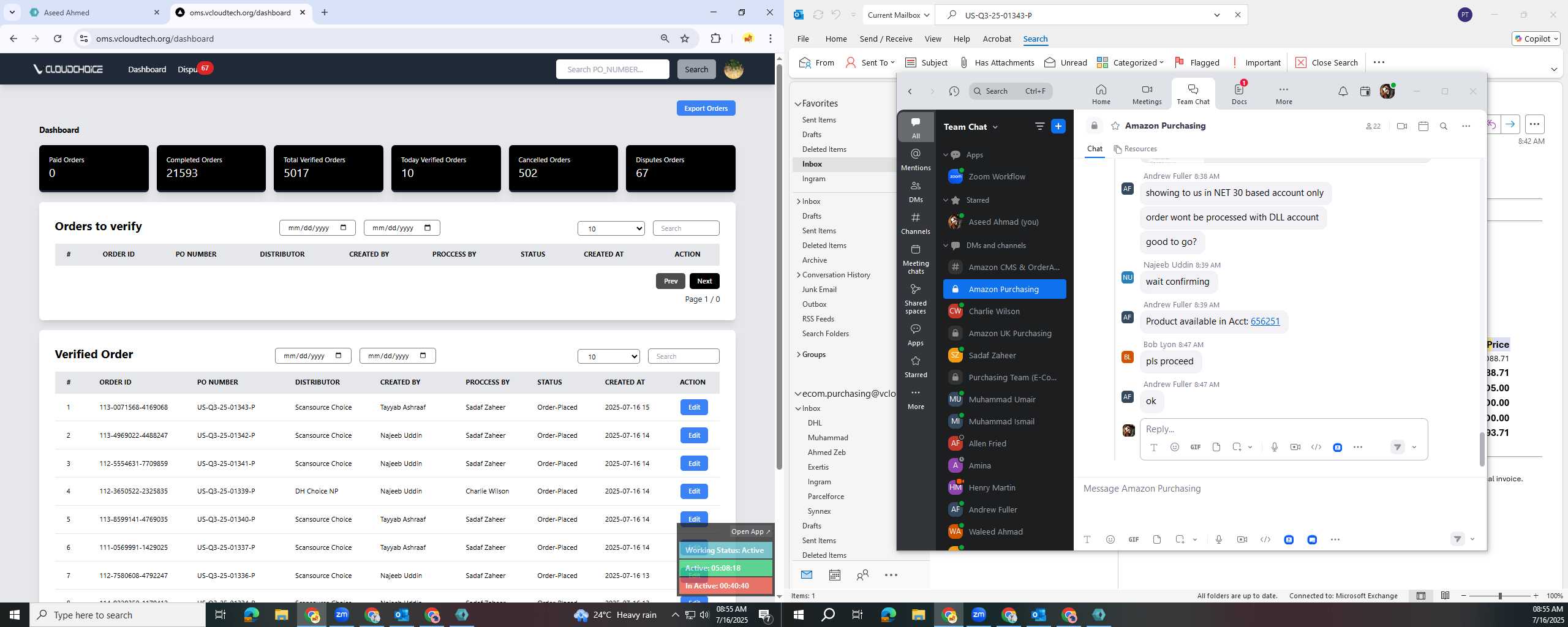Image resolution: width=1568 pixels, height=627 pixels.
Task: Toggle Important filter in Outlook search
Action: click(1256, 62)
